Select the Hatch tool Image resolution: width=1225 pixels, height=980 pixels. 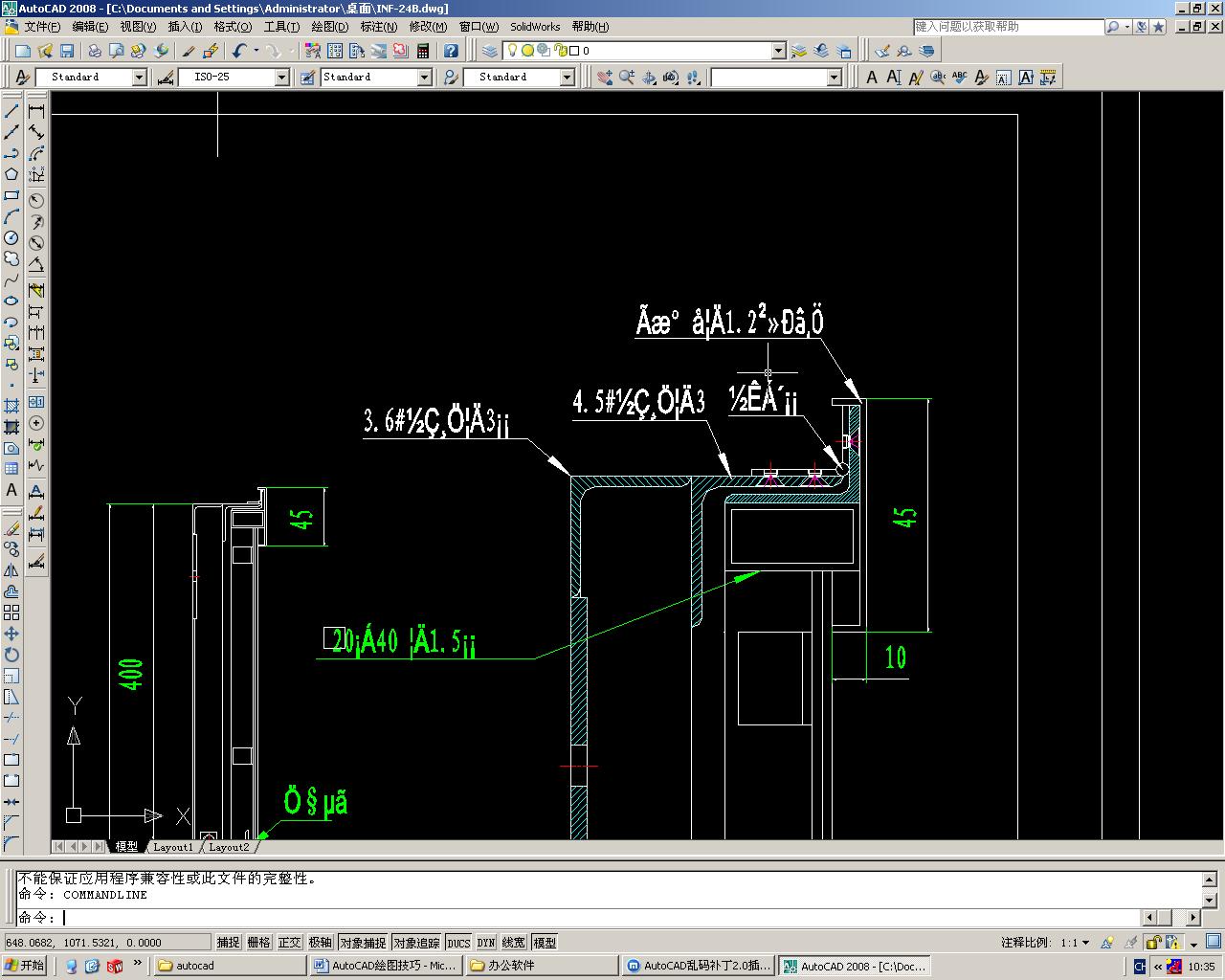pos(11,406)
